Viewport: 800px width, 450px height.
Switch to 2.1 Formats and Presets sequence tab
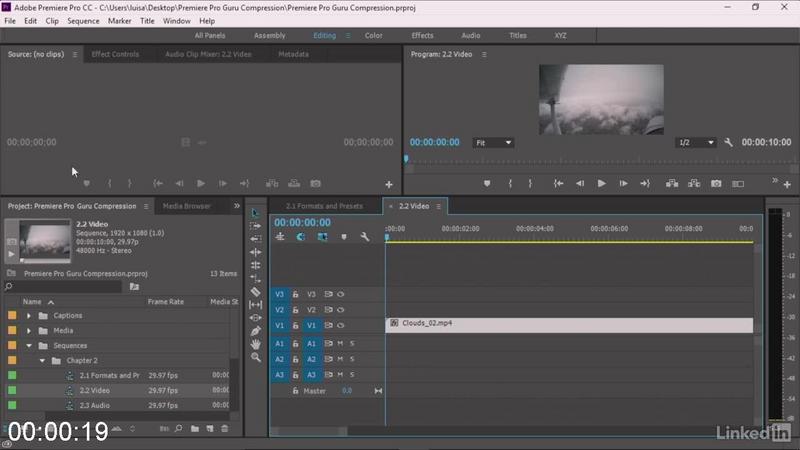(x=324, y=206)
